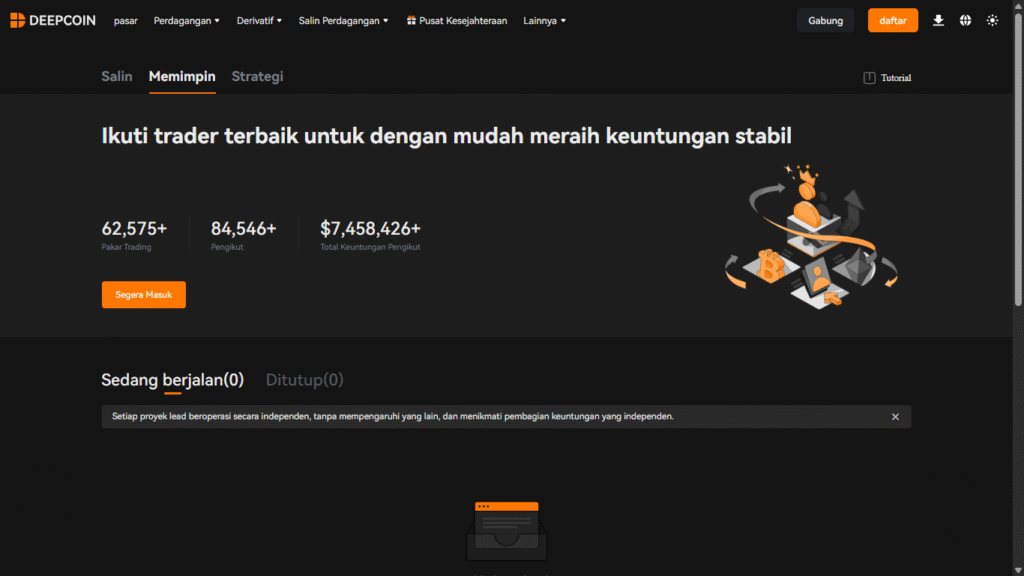Dismiss the independent project notice banner
The image size is (1024, 576).
[x=895, y=416]
